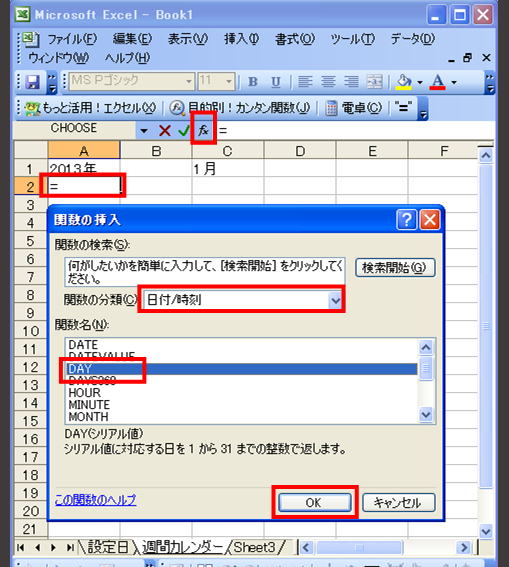
Task: Open the 電卓 calculator tool
Action: click(353, 108)
